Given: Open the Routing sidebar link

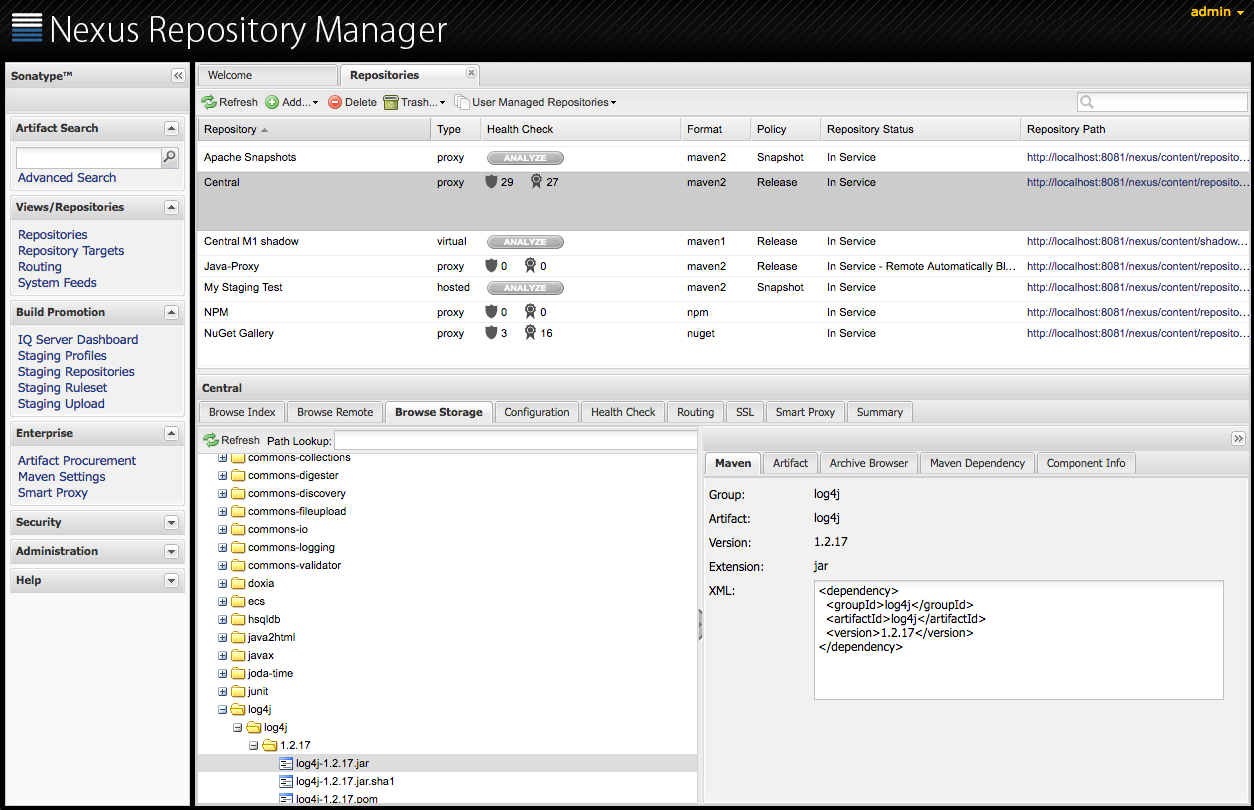Looking at the screenshot, I should pos(40,267).
